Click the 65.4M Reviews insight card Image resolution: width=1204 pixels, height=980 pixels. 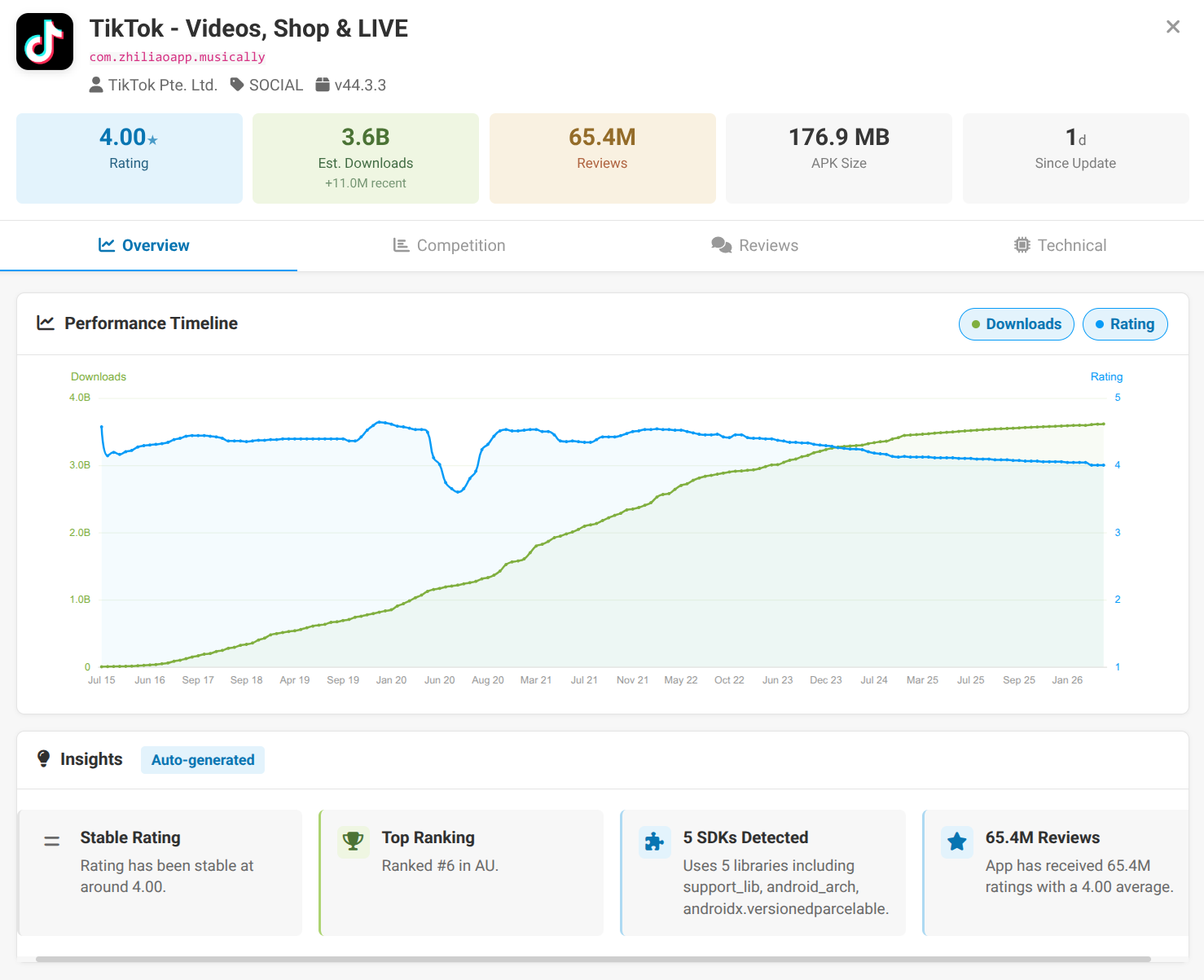1056,872
